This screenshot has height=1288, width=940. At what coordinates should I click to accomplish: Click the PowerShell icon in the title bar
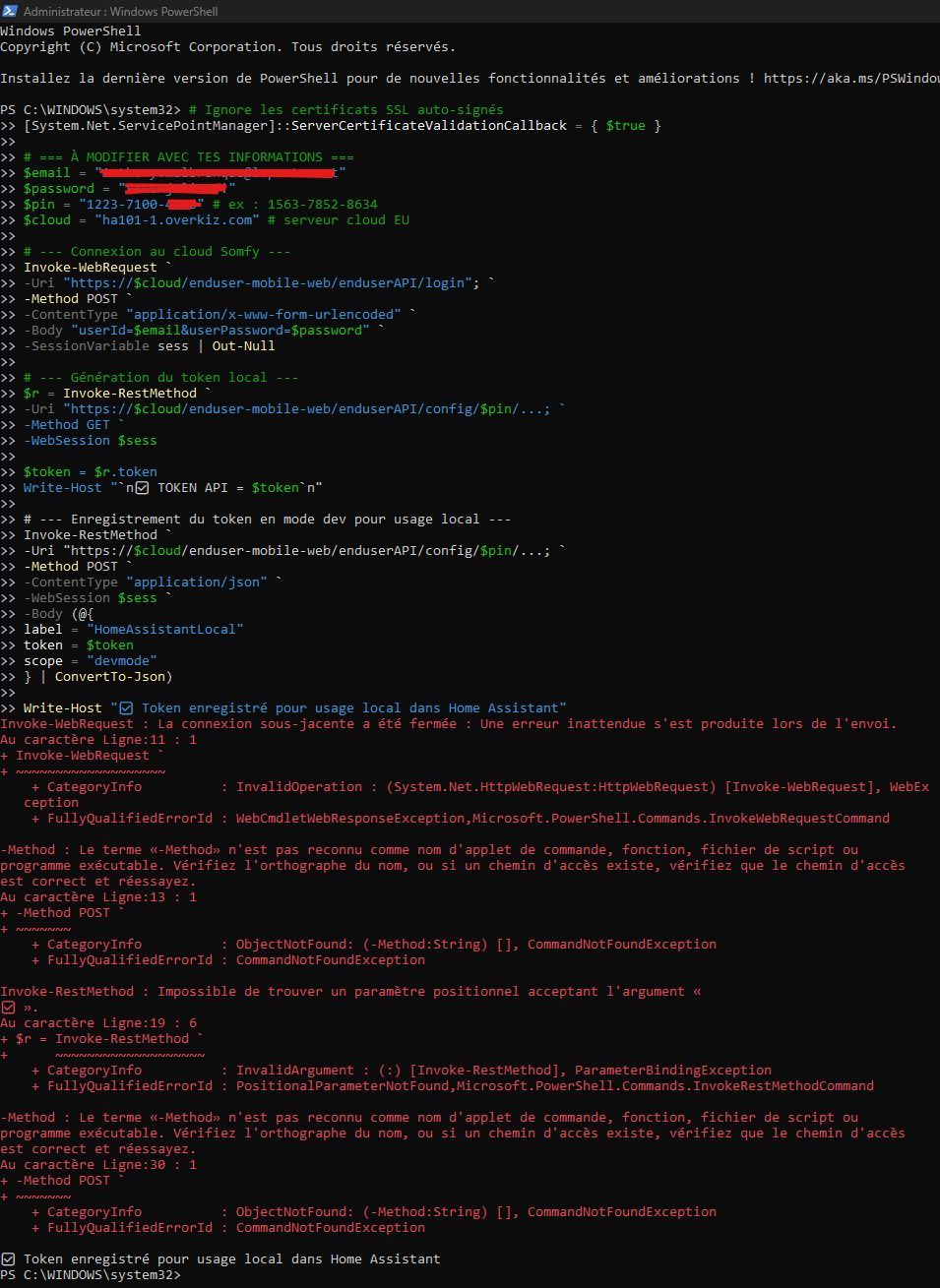point(9,11)
